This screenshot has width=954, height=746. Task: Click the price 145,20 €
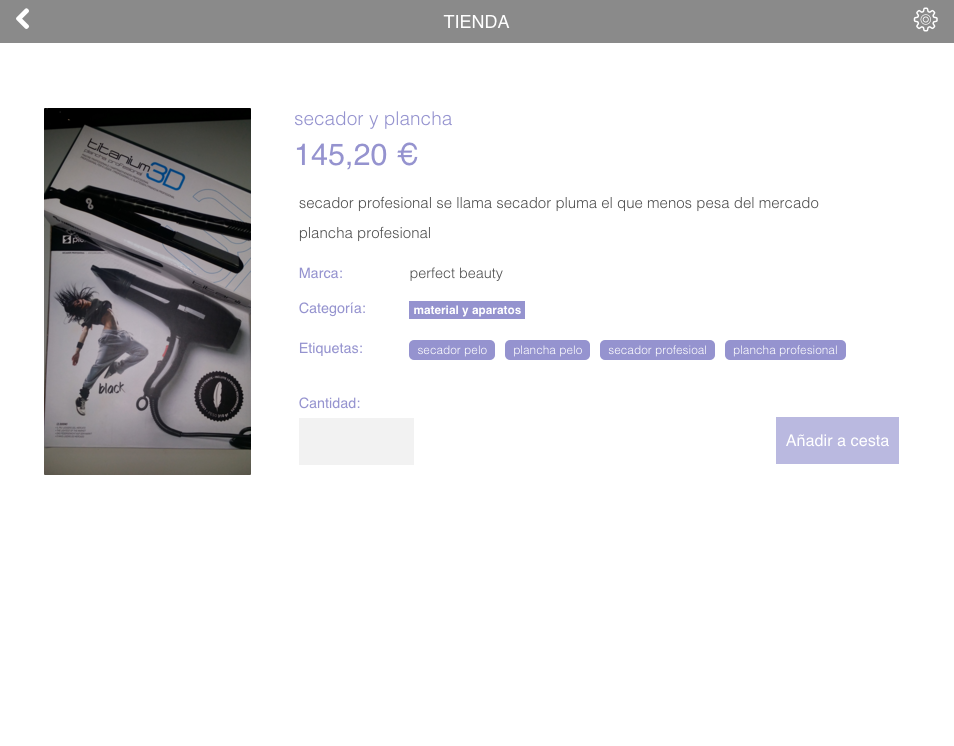pyautogui.click(x=356, y=155)
